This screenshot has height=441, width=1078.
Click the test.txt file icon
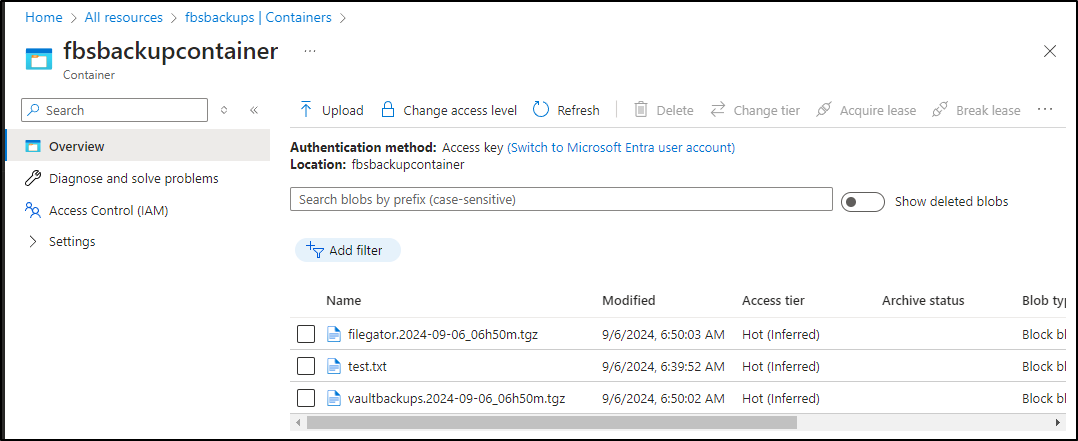tap(333, 367)
